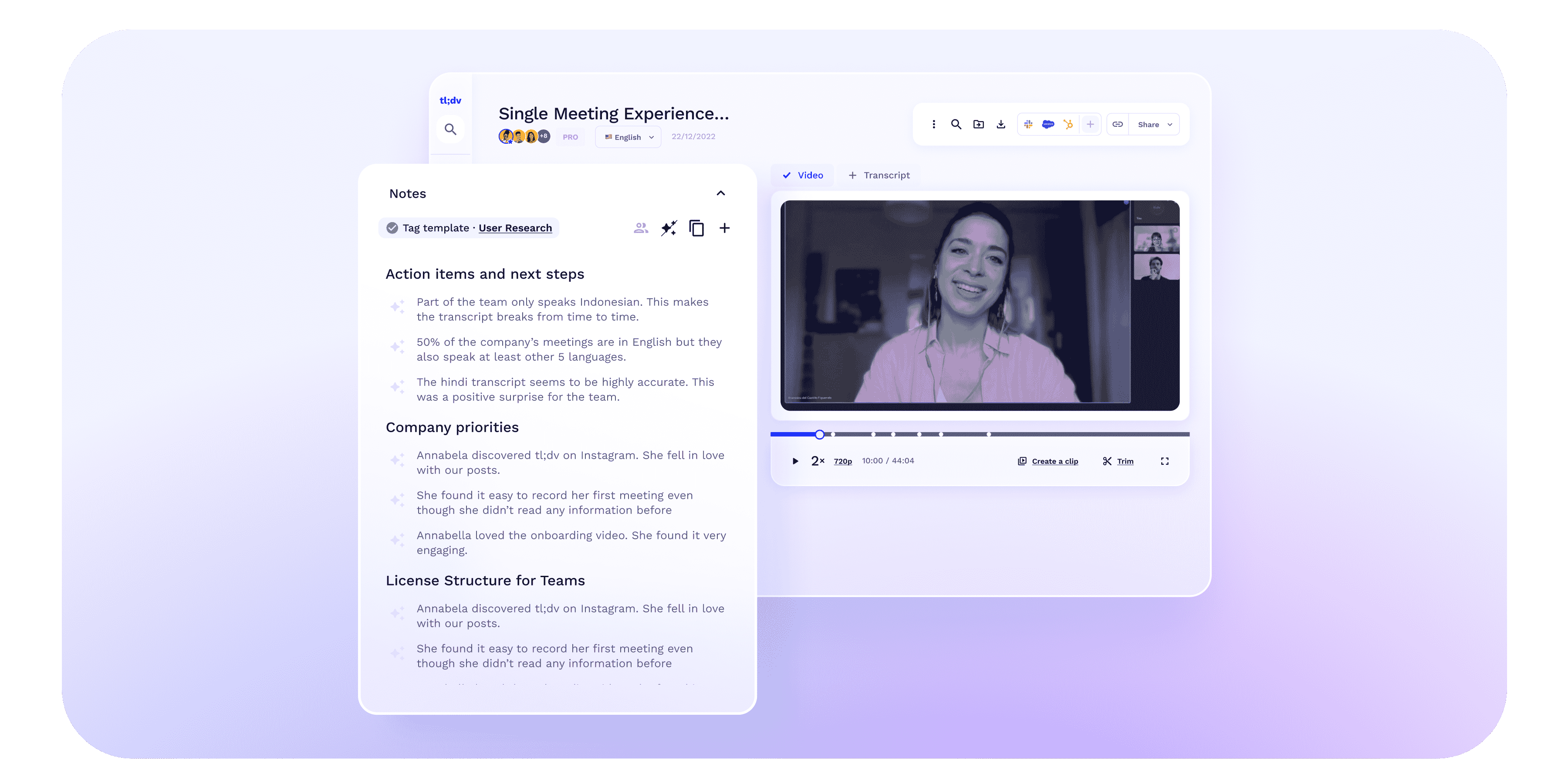Click the magic sparkle AI notes icon

(x=668, y=228)
